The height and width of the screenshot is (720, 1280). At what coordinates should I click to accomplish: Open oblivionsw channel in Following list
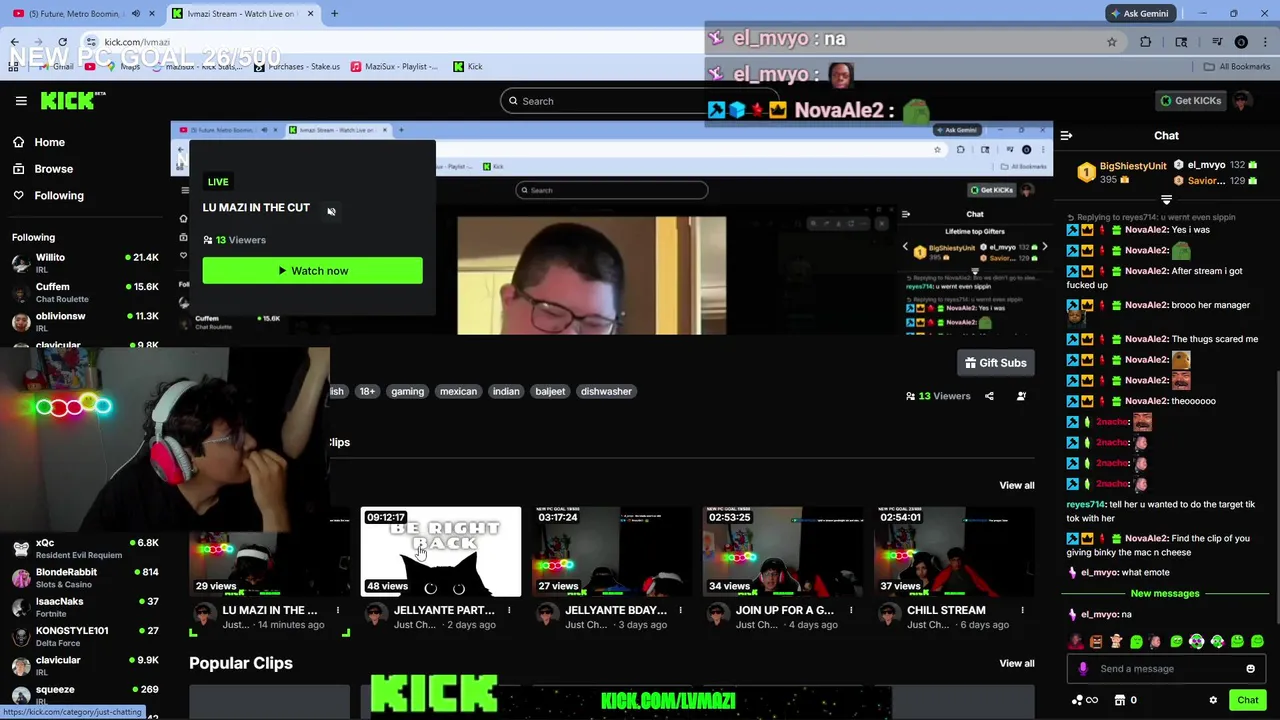85,322
